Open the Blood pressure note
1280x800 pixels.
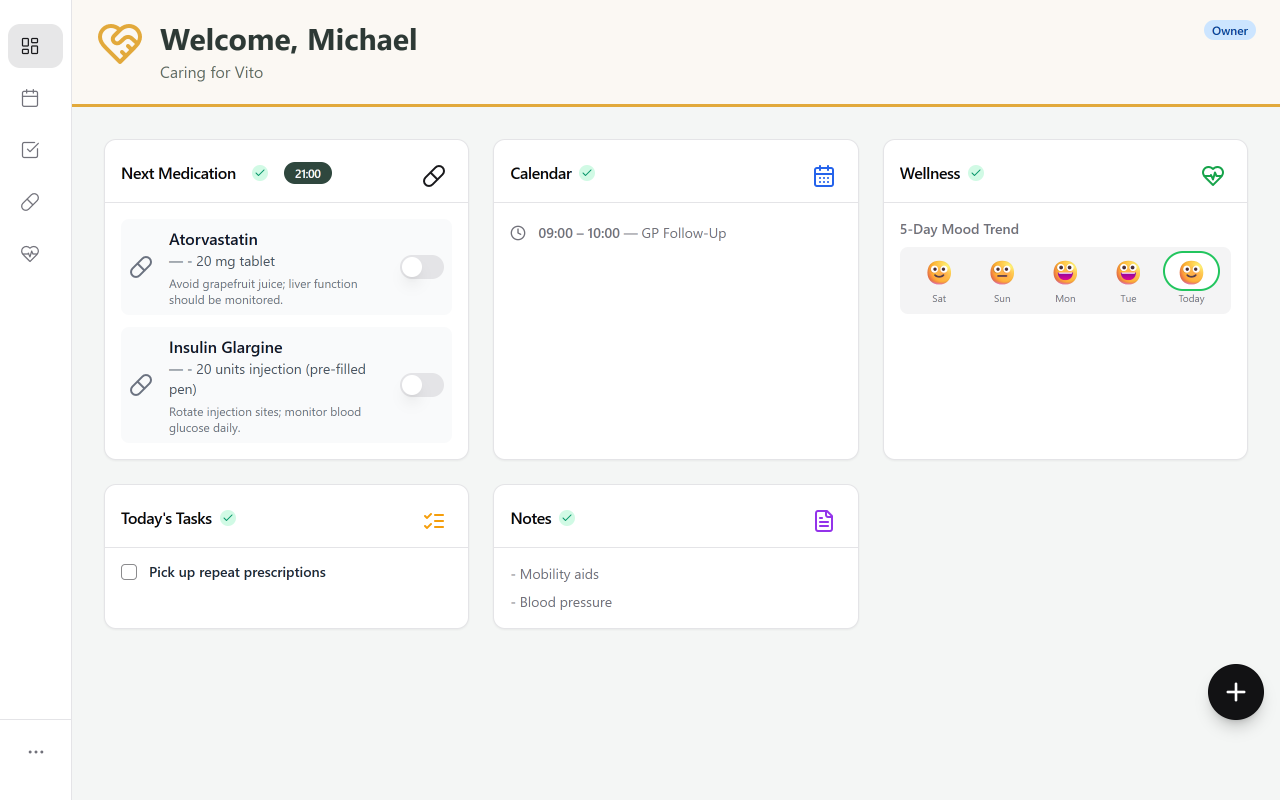561,602
